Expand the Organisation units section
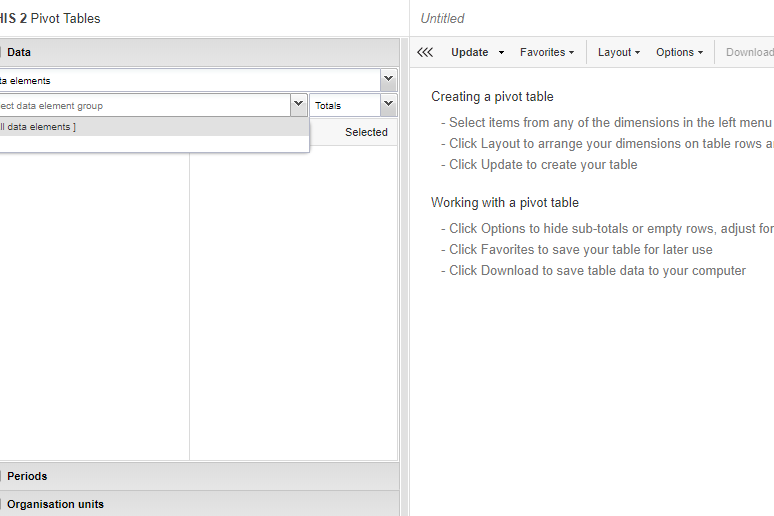The image size is (774, 516). 55,504
